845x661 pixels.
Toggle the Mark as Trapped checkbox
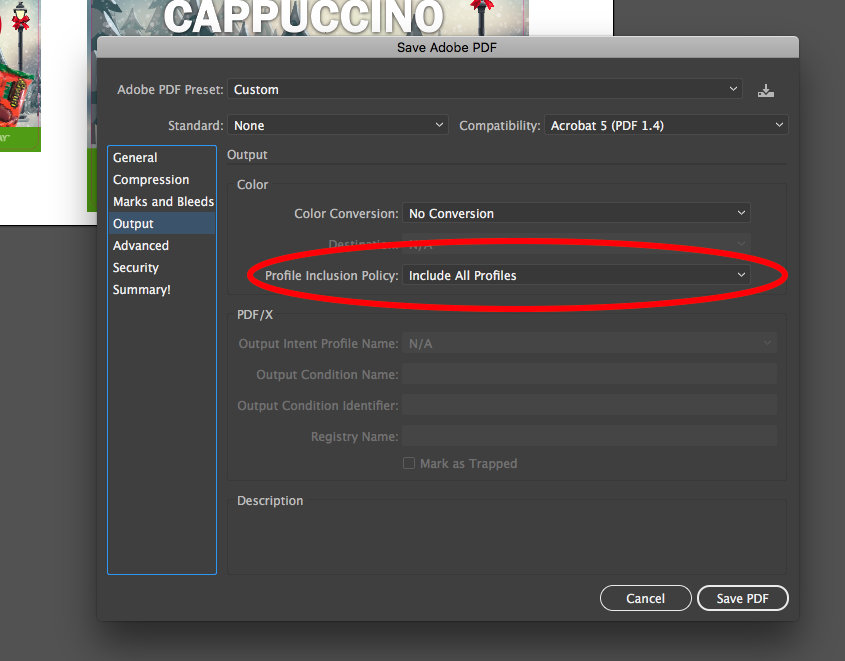[409, 463]
